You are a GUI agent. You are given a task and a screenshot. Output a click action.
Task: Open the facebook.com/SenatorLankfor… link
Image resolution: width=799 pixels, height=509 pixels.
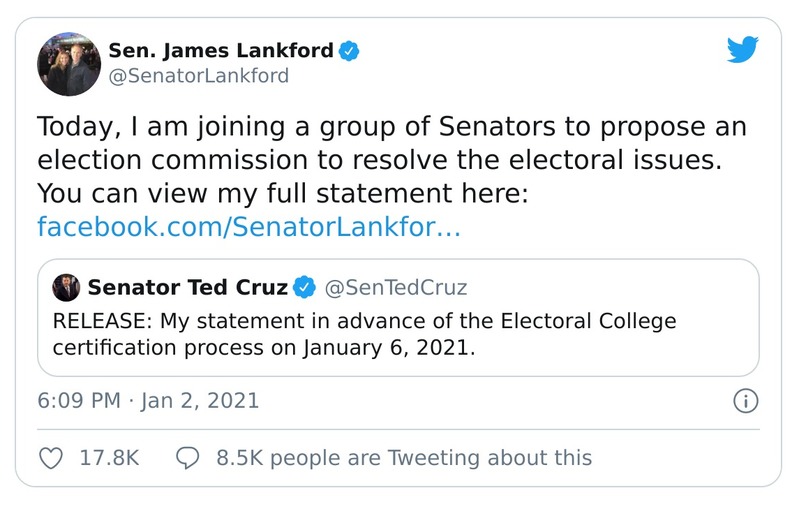click(248, 227)
